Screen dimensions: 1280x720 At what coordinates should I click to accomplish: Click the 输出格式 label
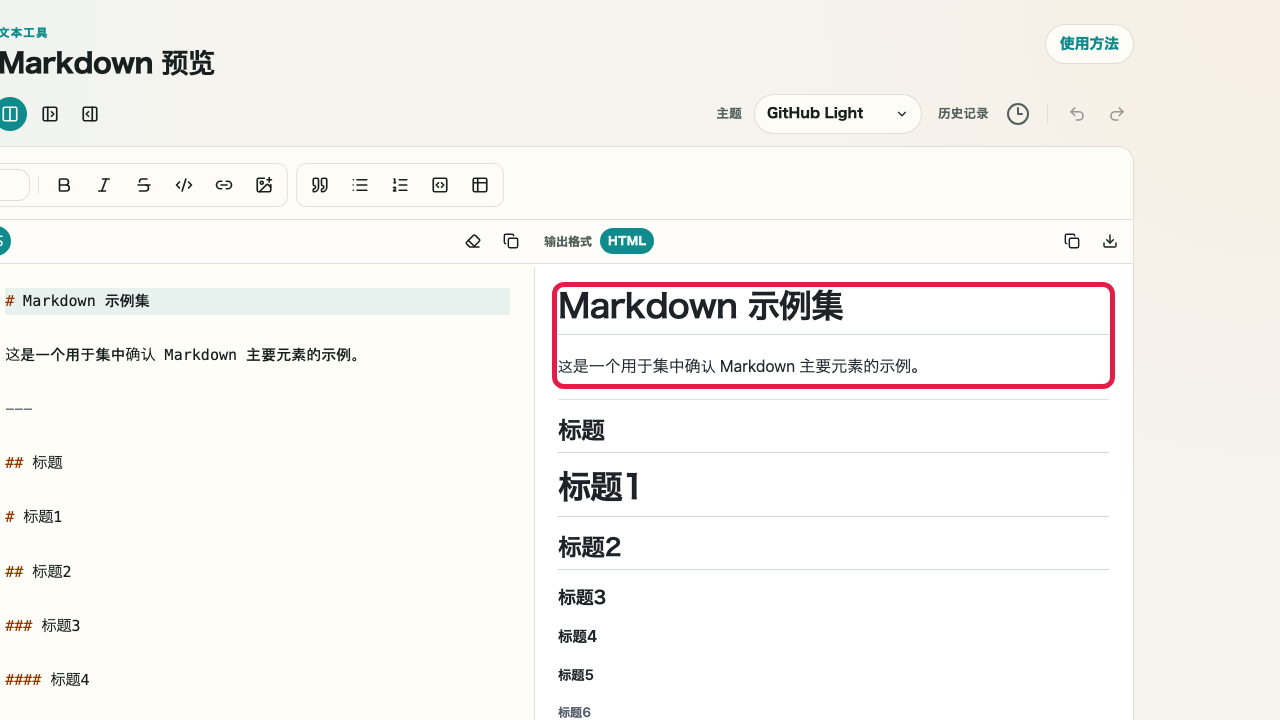(568, 242)
